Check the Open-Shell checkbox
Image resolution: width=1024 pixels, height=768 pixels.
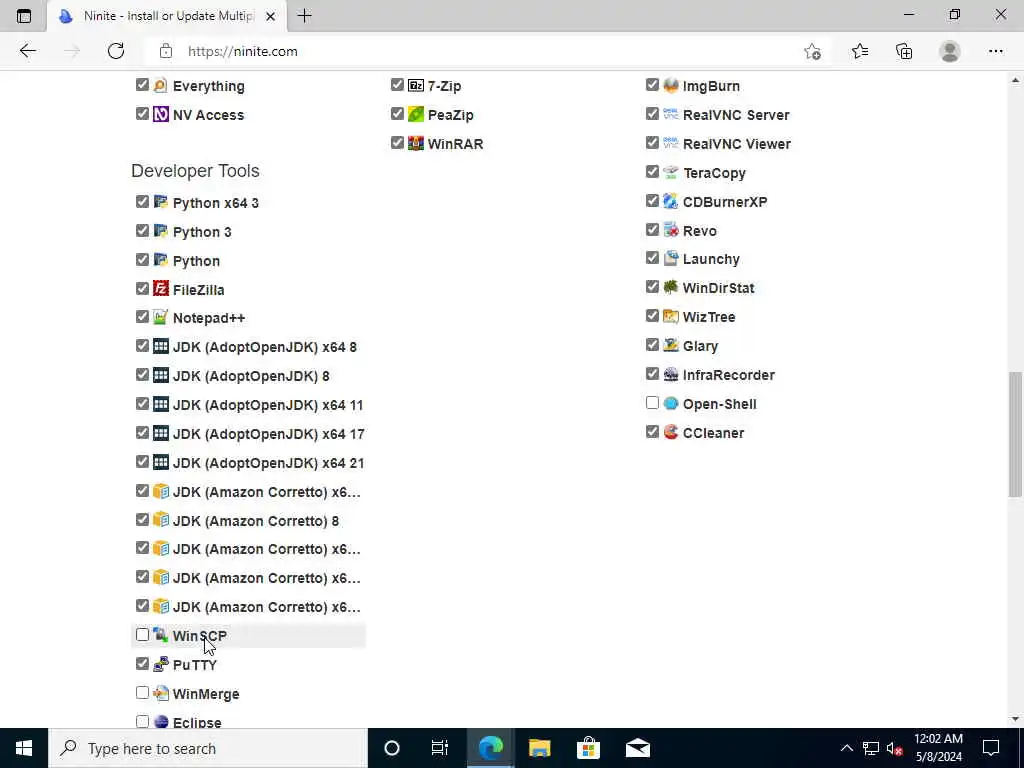[x=652, y=403]
